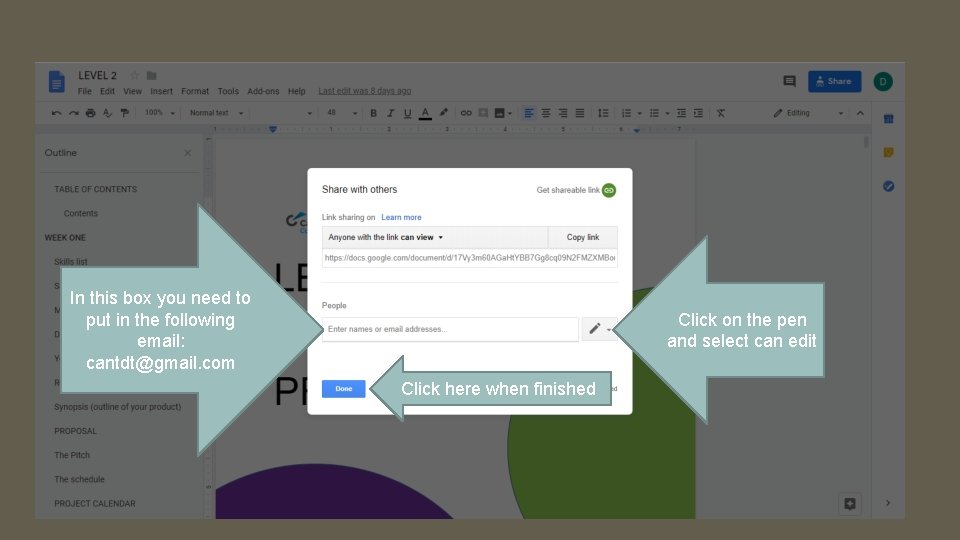
Task: Open the text color picker
Action: click(x=425, y=113)
